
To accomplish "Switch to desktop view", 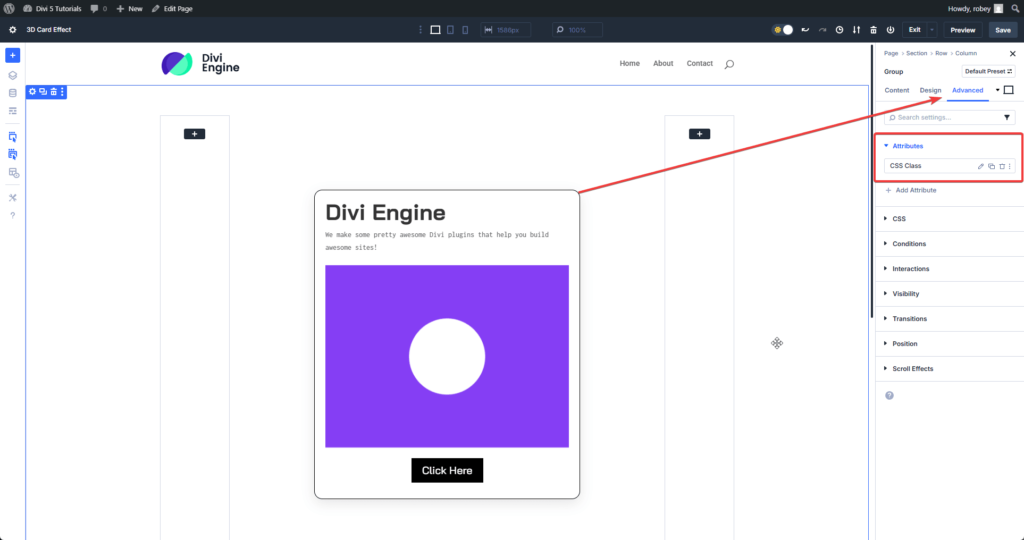I will tap(436, 30).
